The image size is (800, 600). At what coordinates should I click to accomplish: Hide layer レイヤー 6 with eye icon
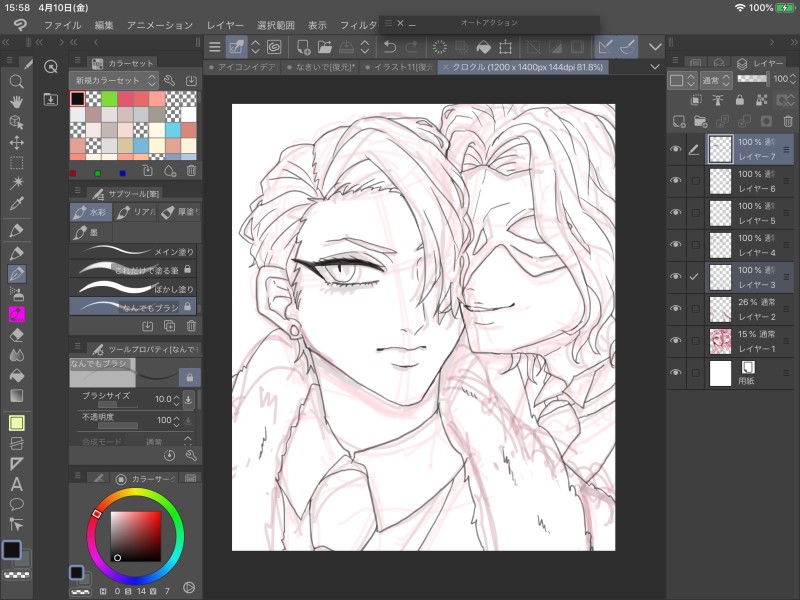point(676,181)
